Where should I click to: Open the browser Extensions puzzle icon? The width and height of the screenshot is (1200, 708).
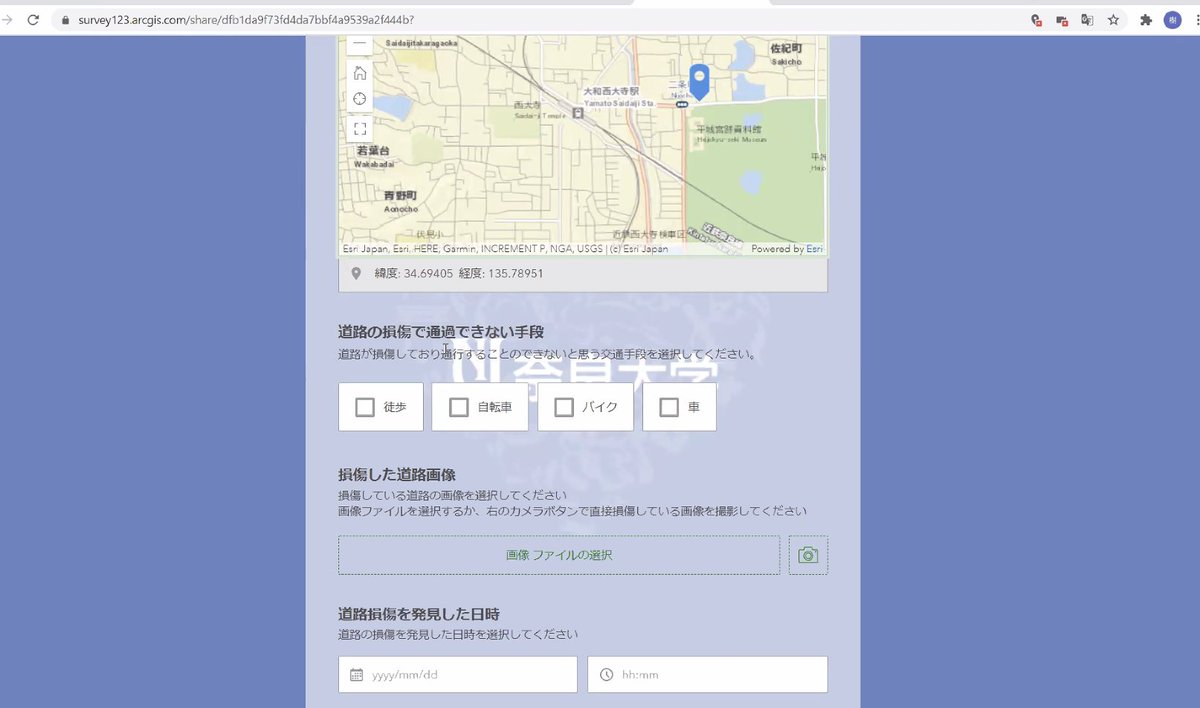(x=1146, y=20)
